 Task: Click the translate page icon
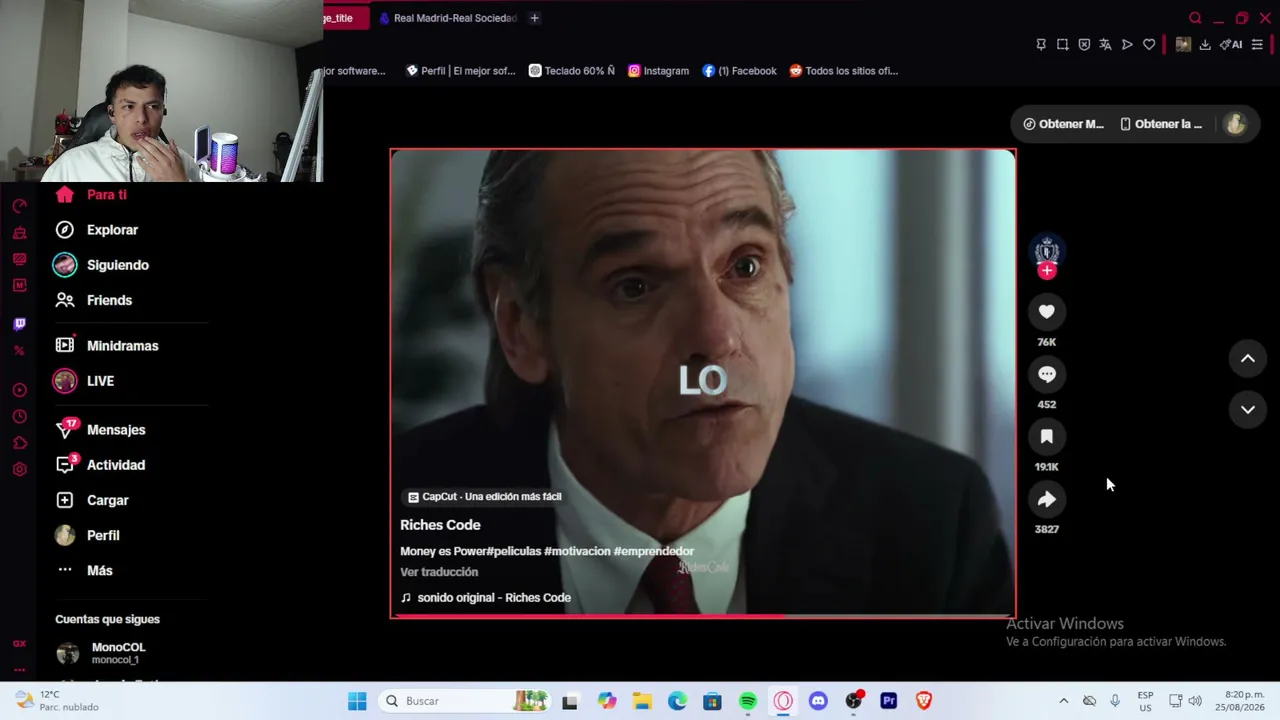coord(1105,44)
